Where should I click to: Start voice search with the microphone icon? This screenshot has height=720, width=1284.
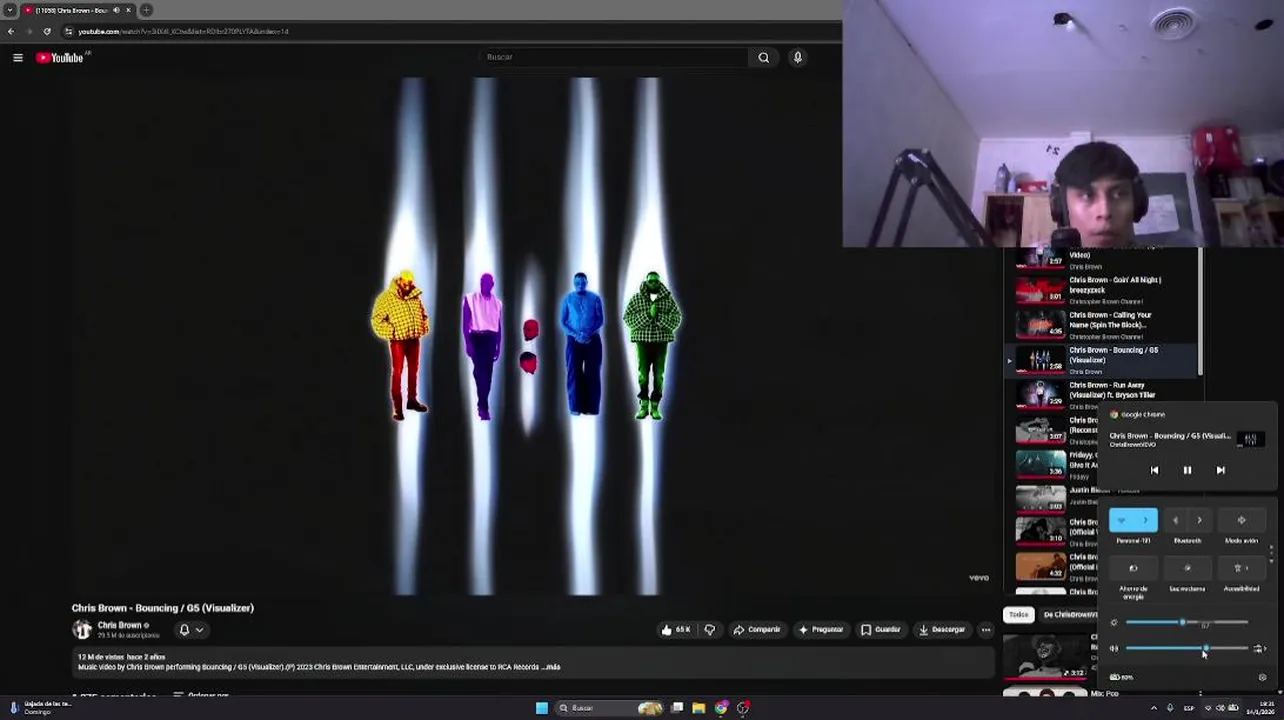pyautogui.click(x=798, y=57)
